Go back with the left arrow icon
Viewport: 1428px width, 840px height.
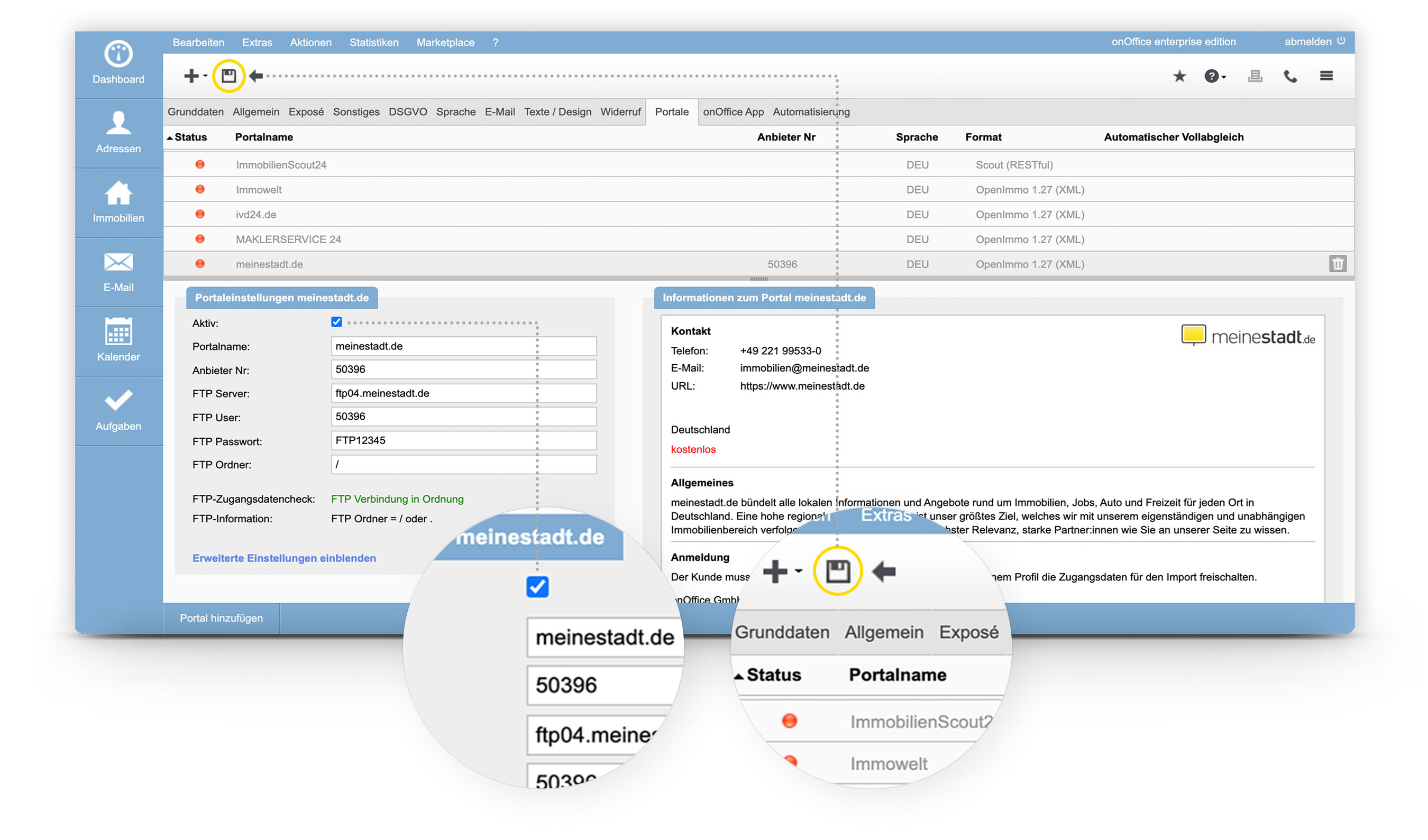pyautogui.click(x=256, y=76)
